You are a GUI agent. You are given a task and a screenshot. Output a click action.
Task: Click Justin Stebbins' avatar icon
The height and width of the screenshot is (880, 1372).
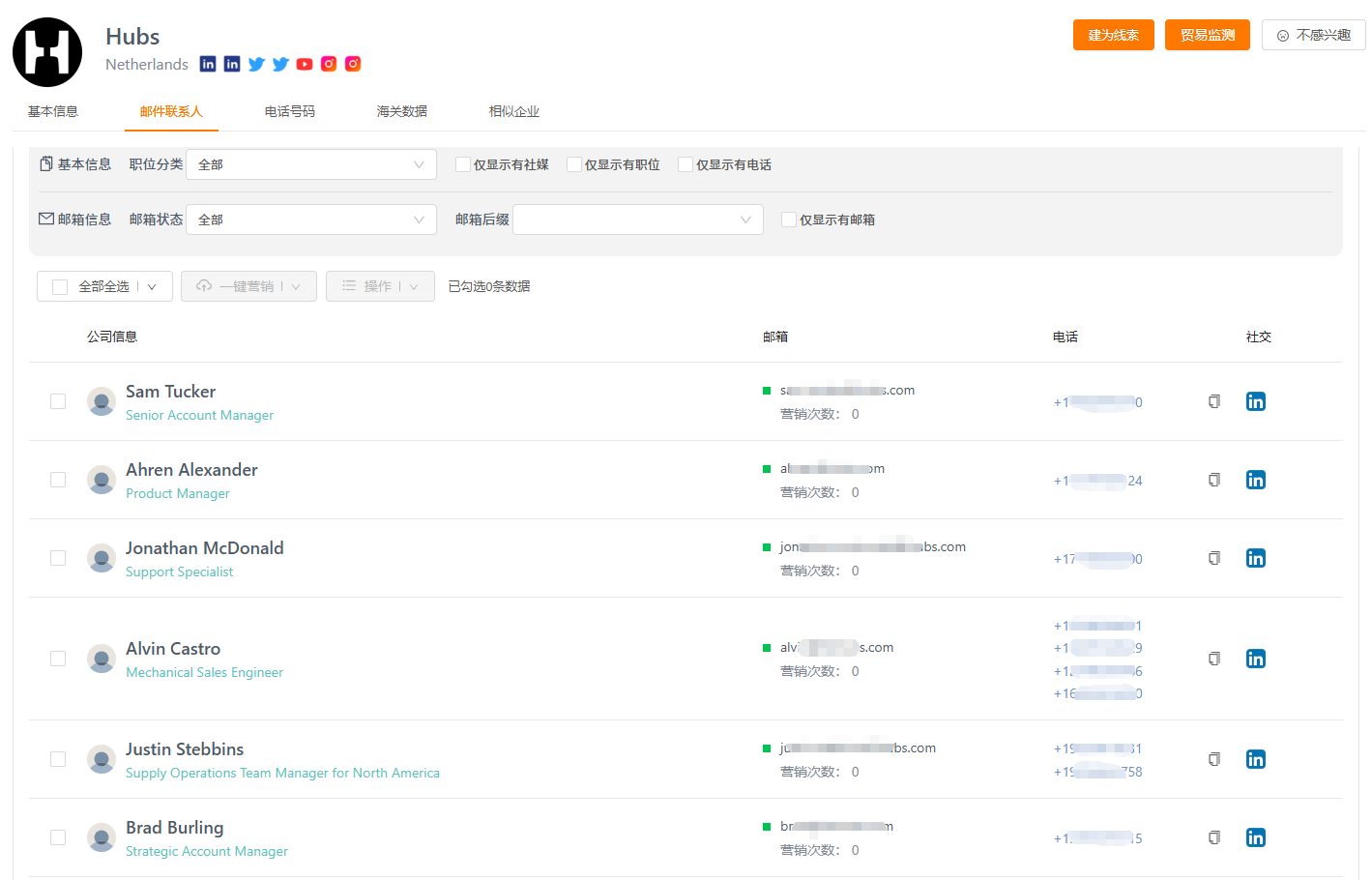[x=102, y=759]
